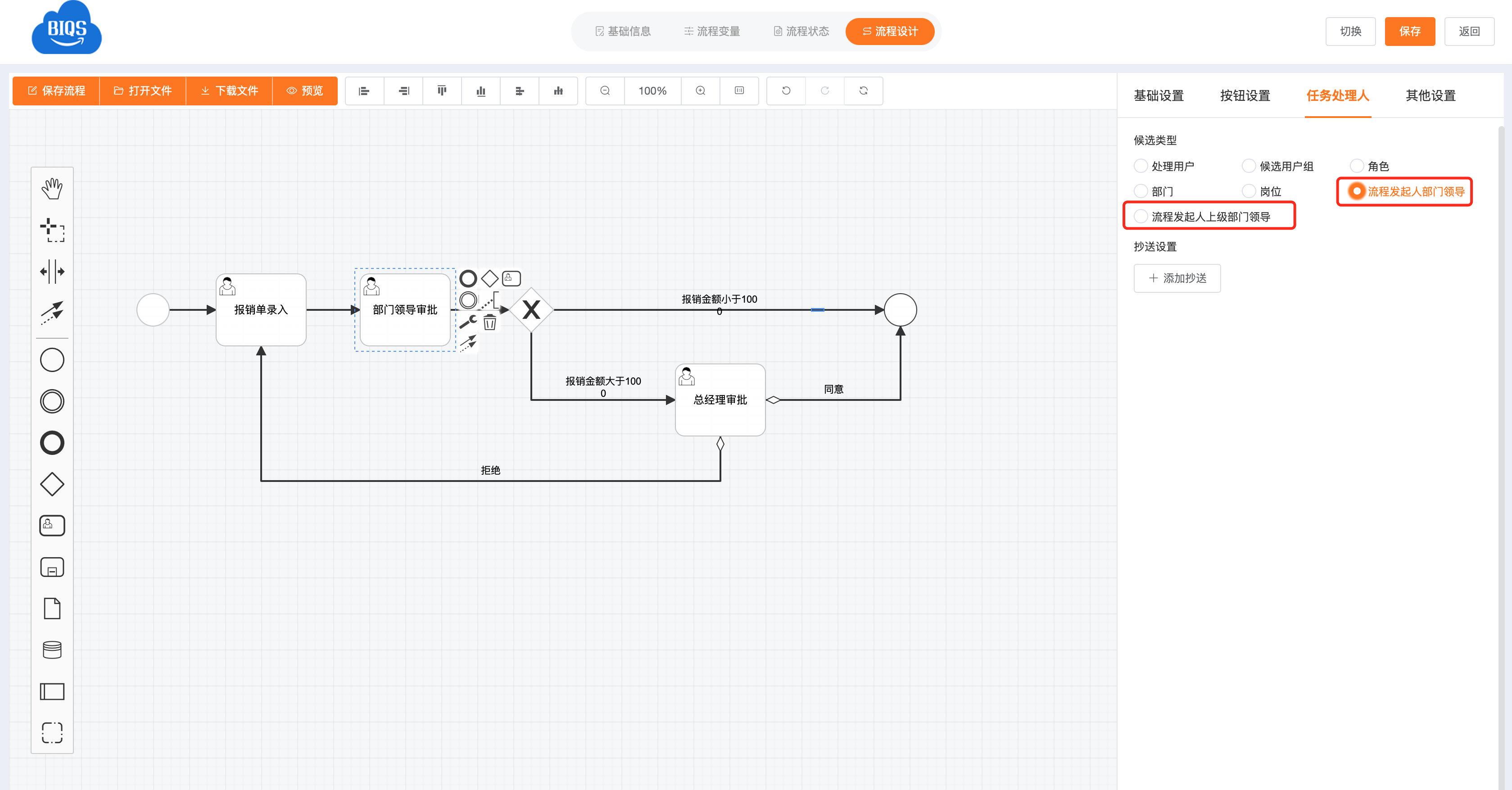This screenshot has height=790, width=1512.
Task: Create a collapsed subprocess from palette
Action: click(x=52, y=567)
